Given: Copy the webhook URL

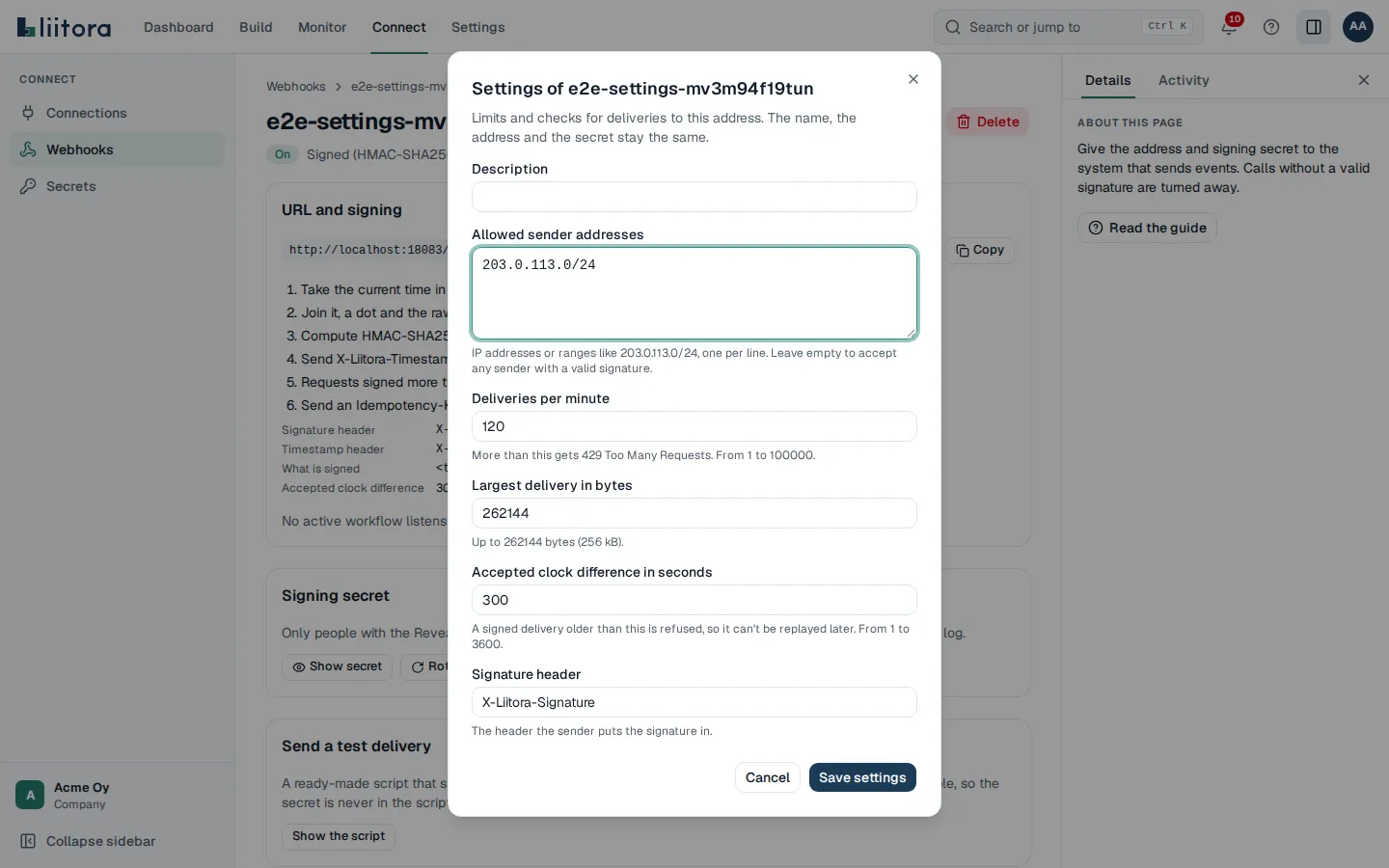Looking at the screenshot, I should pos(980,250).
